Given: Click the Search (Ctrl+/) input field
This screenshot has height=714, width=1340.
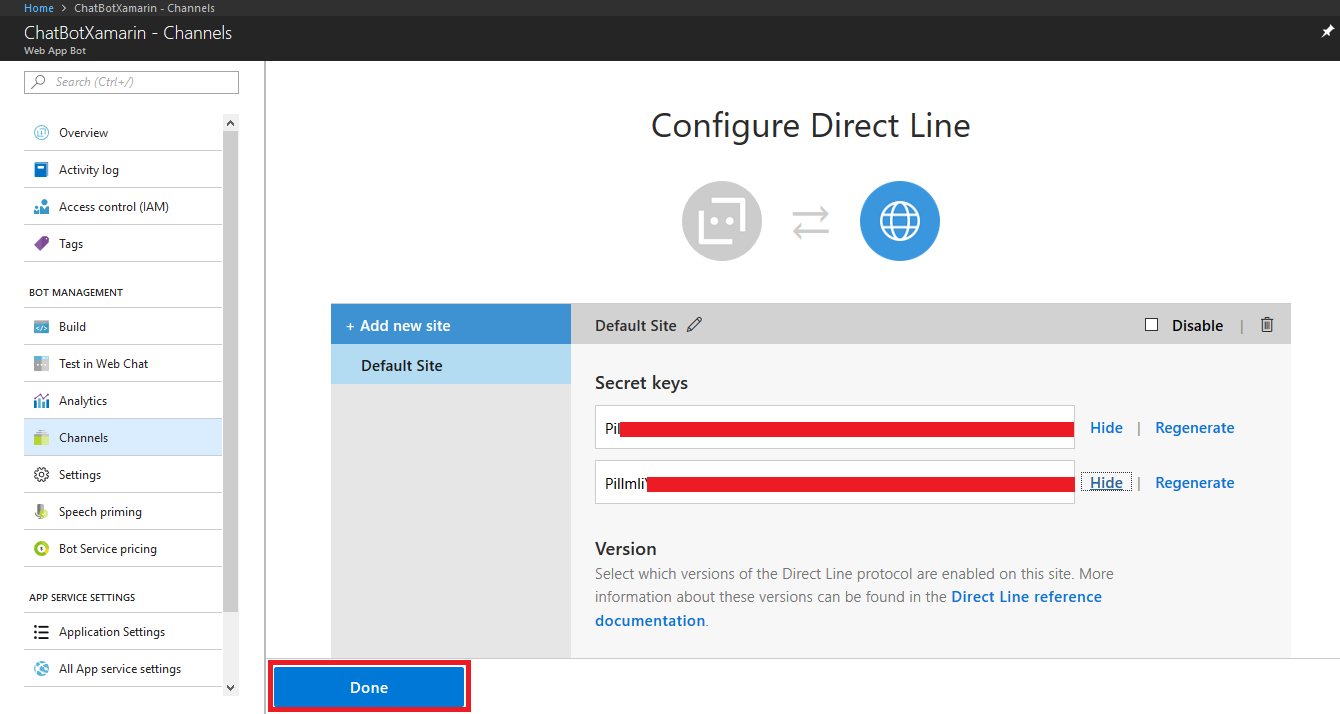Looking at the screenshot, I should (131, 82).
